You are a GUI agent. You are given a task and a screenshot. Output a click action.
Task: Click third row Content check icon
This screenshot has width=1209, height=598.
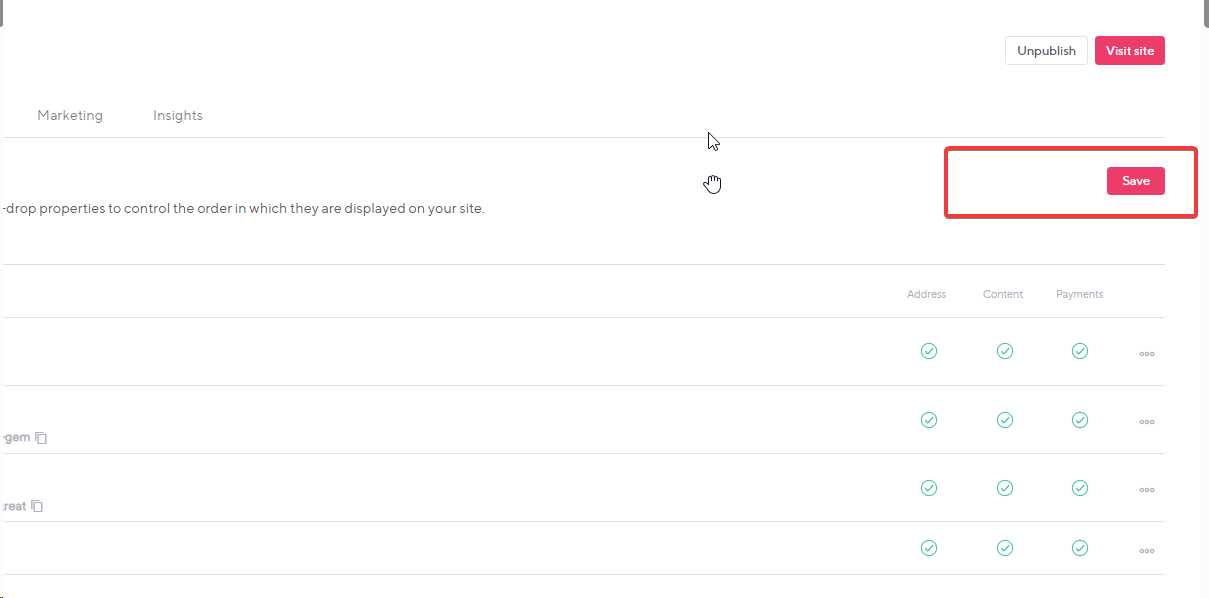coord(1005,488)
